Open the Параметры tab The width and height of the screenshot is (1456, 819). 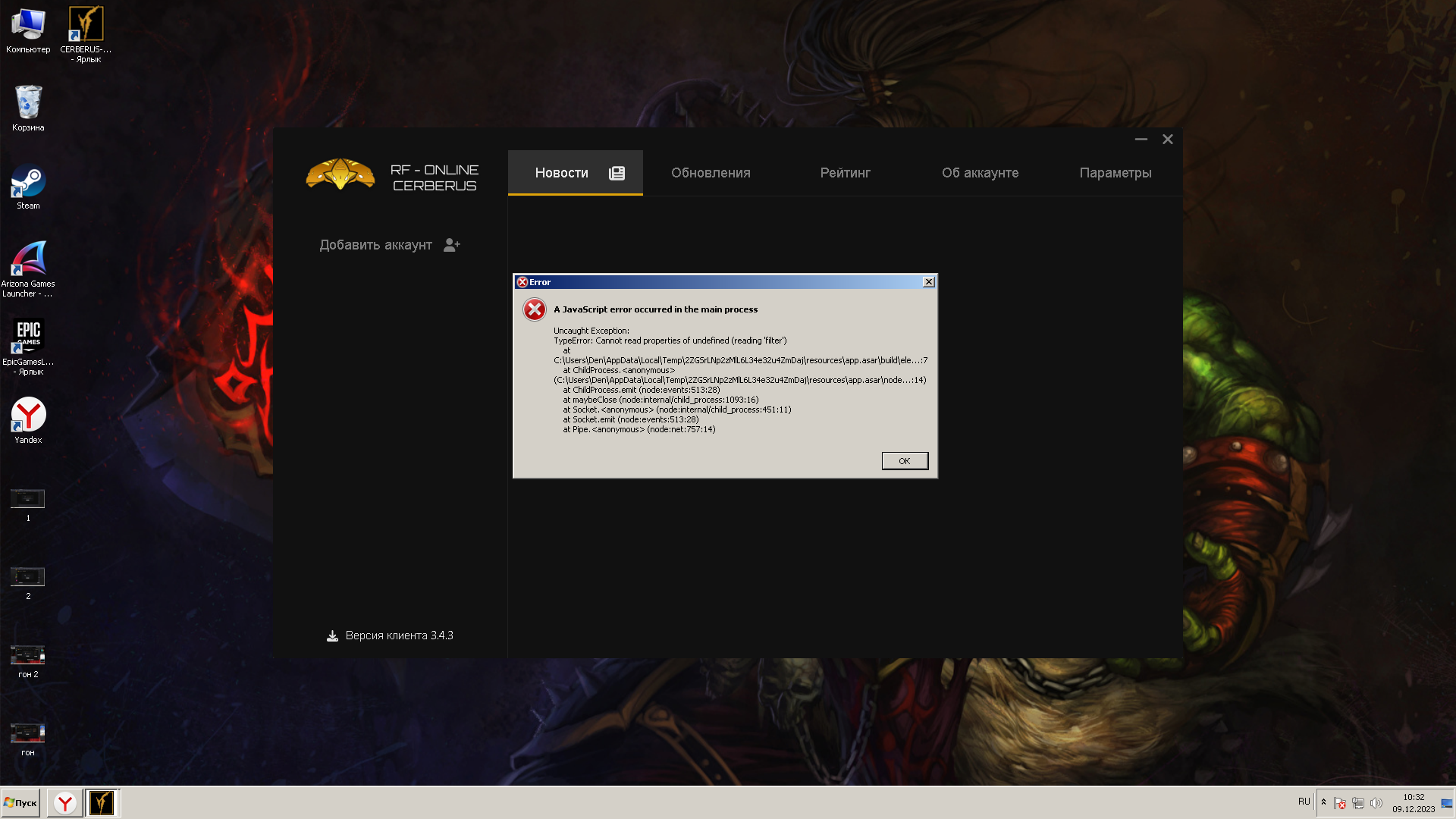(1116, 173)
